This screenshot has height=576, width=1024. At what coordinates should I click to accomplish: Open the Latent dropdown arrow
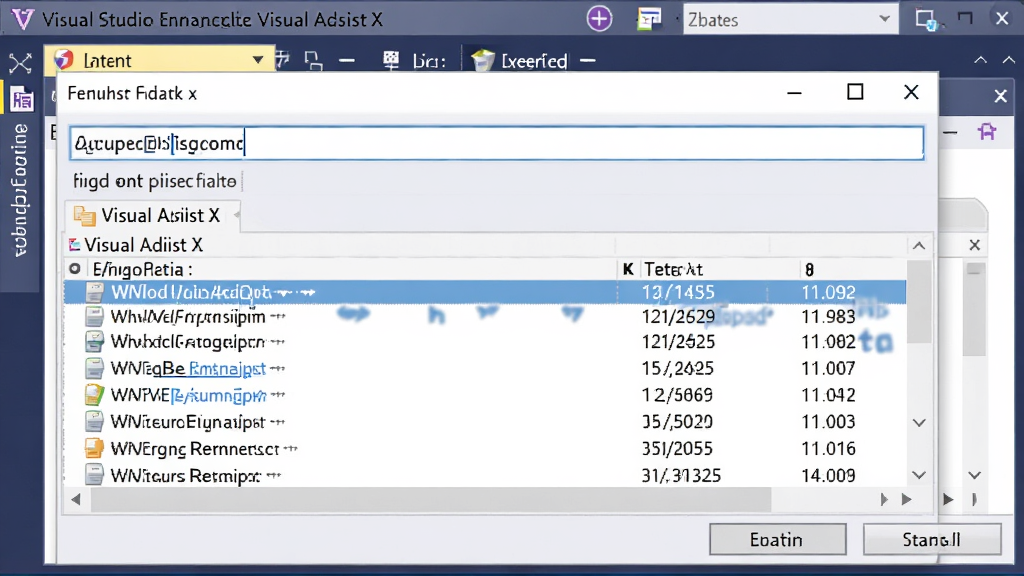click(x=258, y=60)
